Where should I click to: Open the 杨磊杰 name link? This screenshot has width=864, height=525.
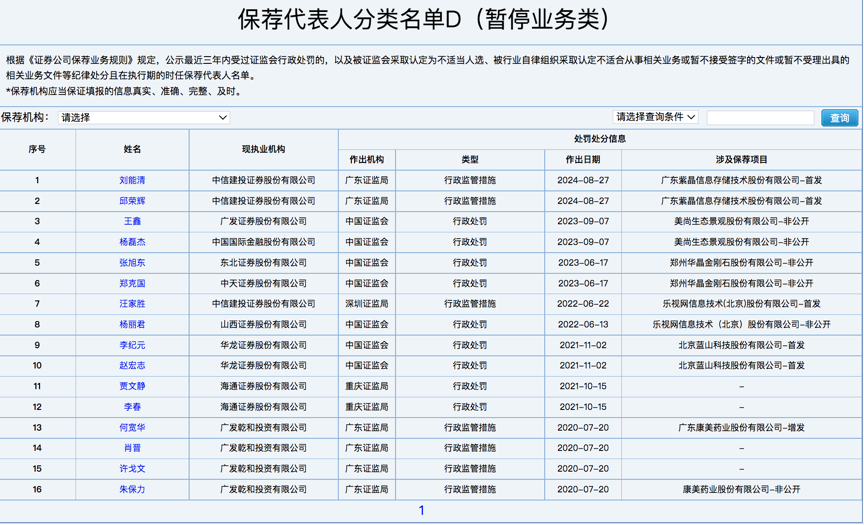(x=132, y=242)
